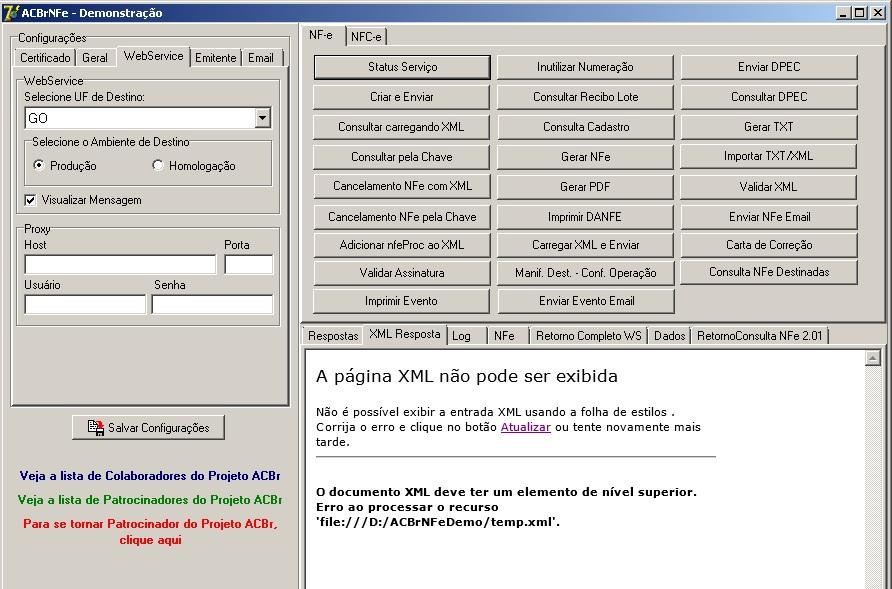Click Consultar pela Chave button
The height and width of the screenshot is (589, 892).
coord(402,156)
